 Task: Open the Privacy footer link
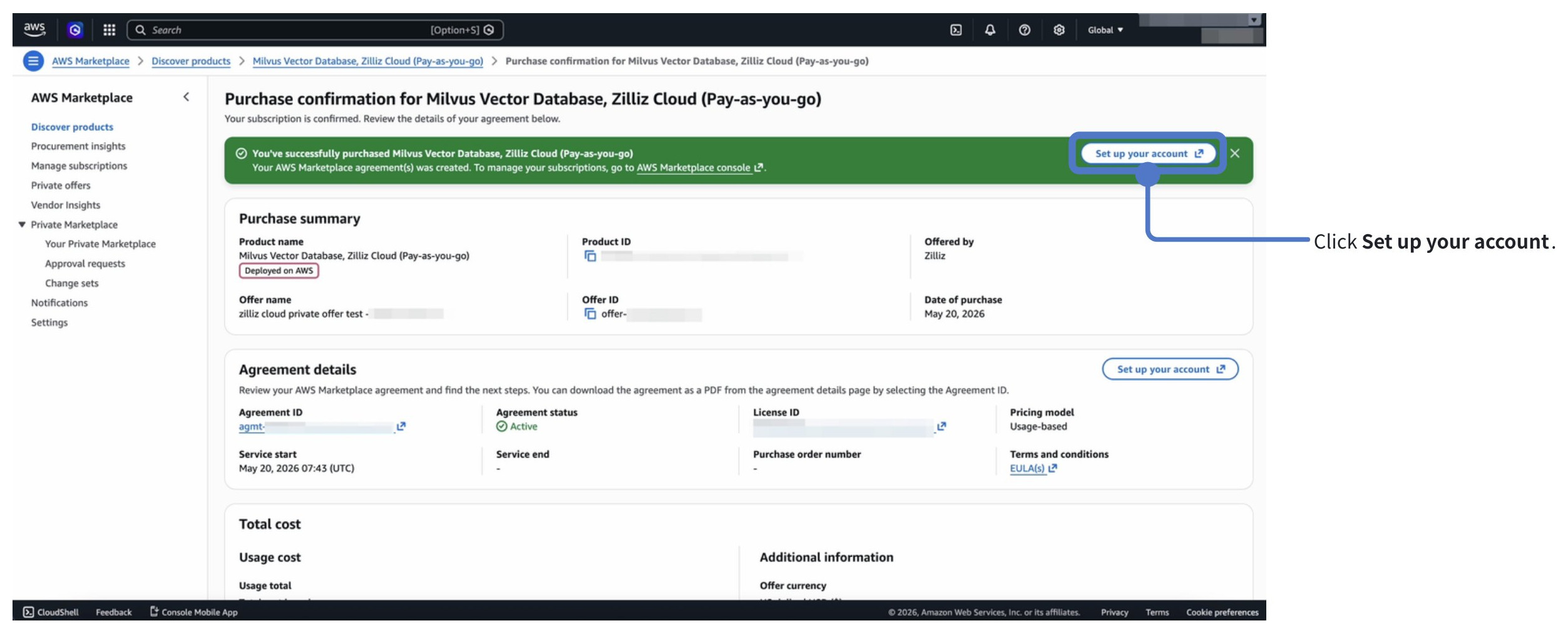tap(1114, 612)
